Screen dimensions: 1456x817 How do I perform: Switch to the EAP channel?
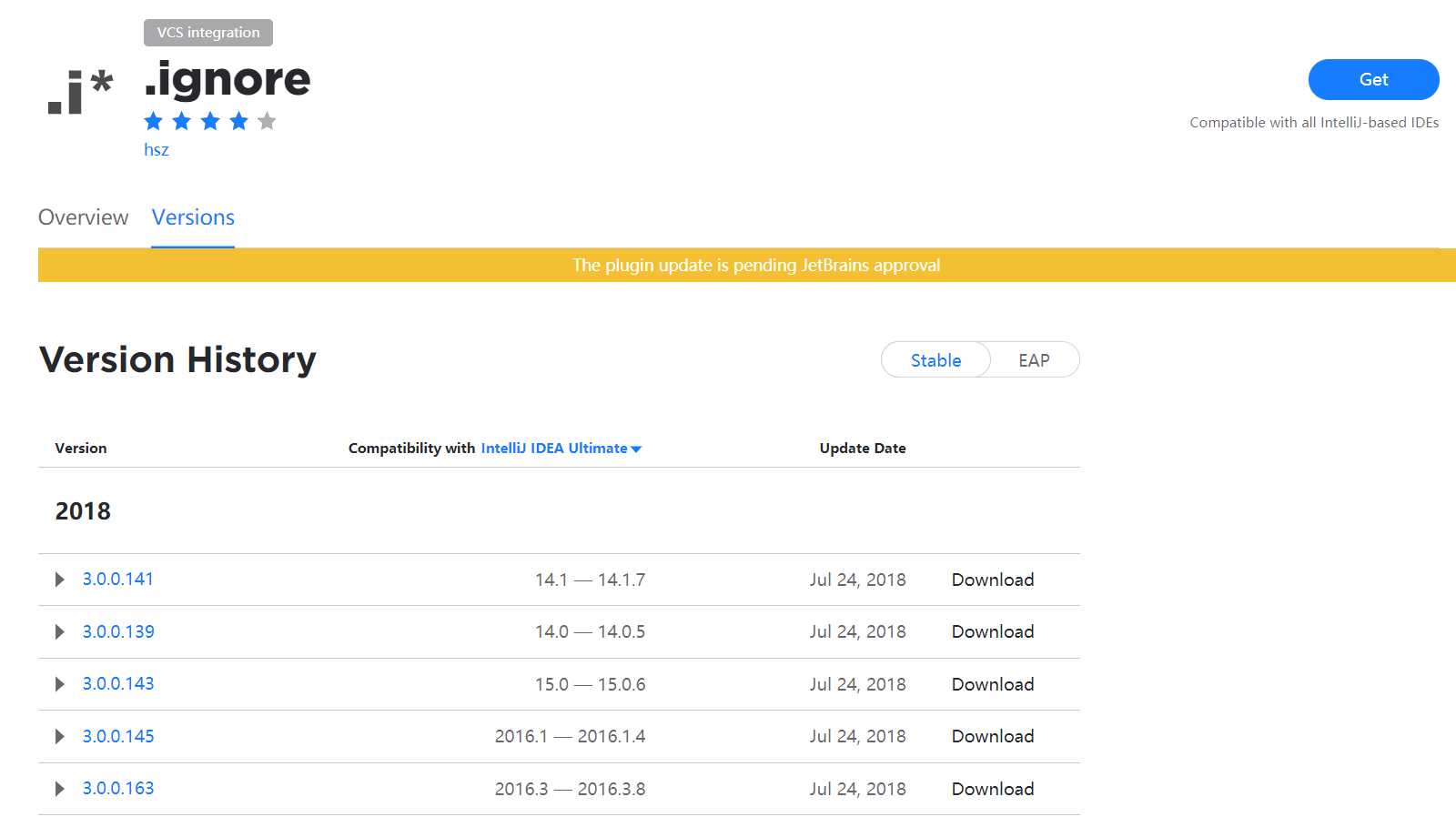(1034, 360)
